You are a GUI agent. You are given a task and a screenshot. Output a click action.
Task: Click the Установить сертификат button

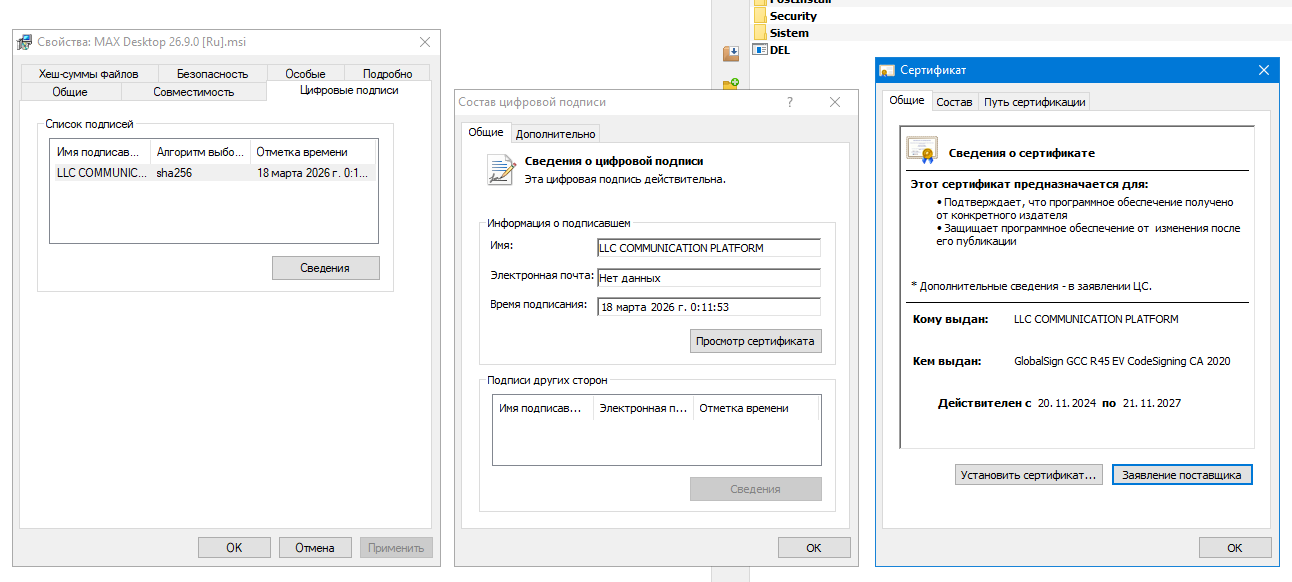[1030, 475]
